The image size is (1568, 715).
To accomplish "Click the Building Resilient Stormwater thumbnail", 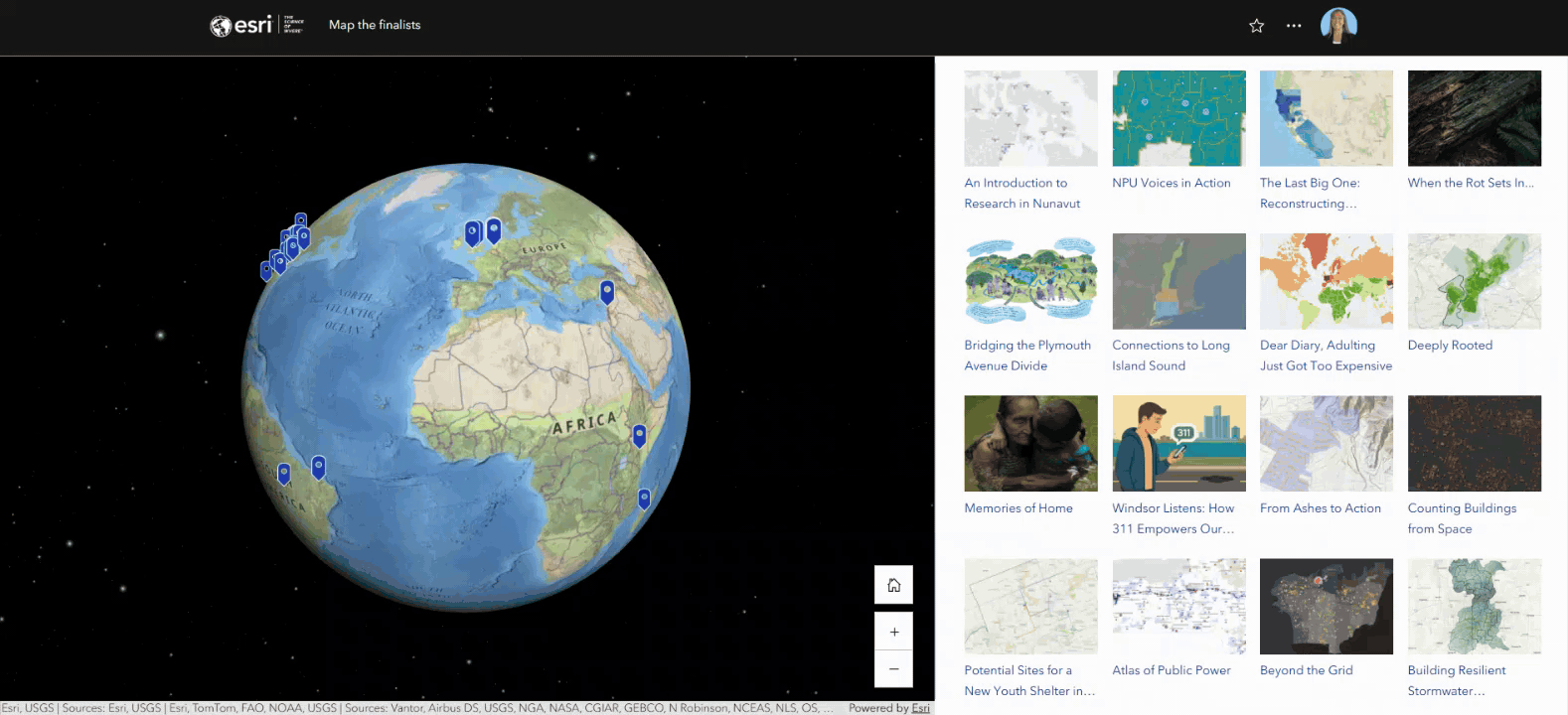I will (x=1475, y=606).
